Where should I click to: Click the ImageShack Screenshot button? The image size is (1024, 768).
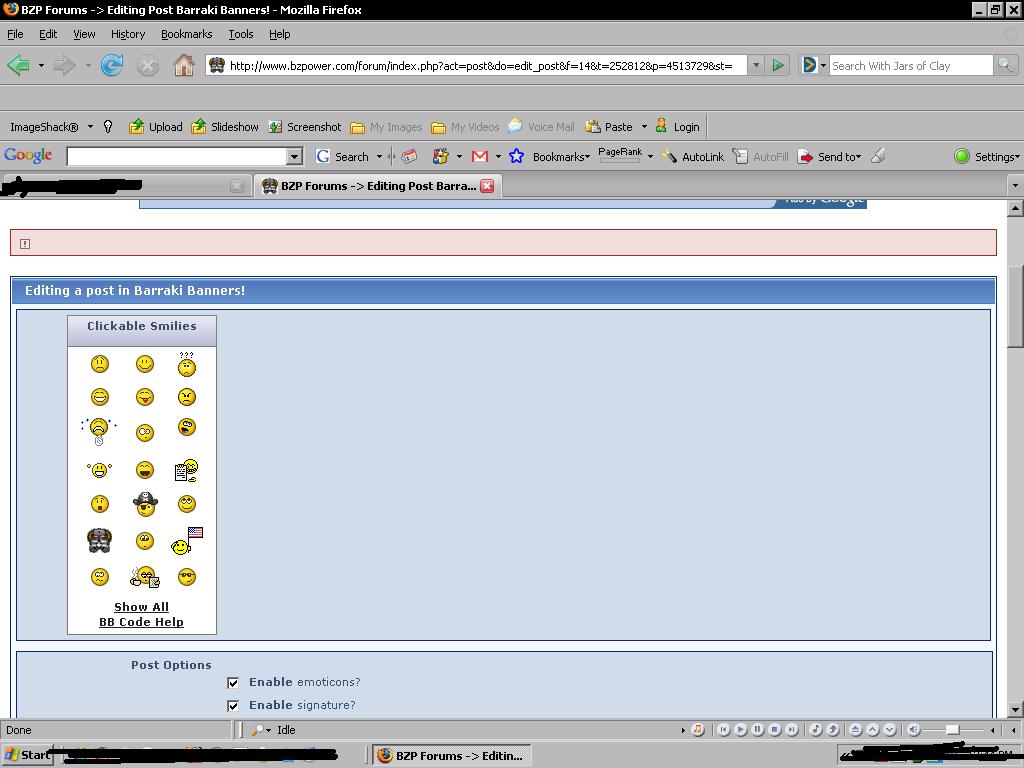[x=305, y=127]
